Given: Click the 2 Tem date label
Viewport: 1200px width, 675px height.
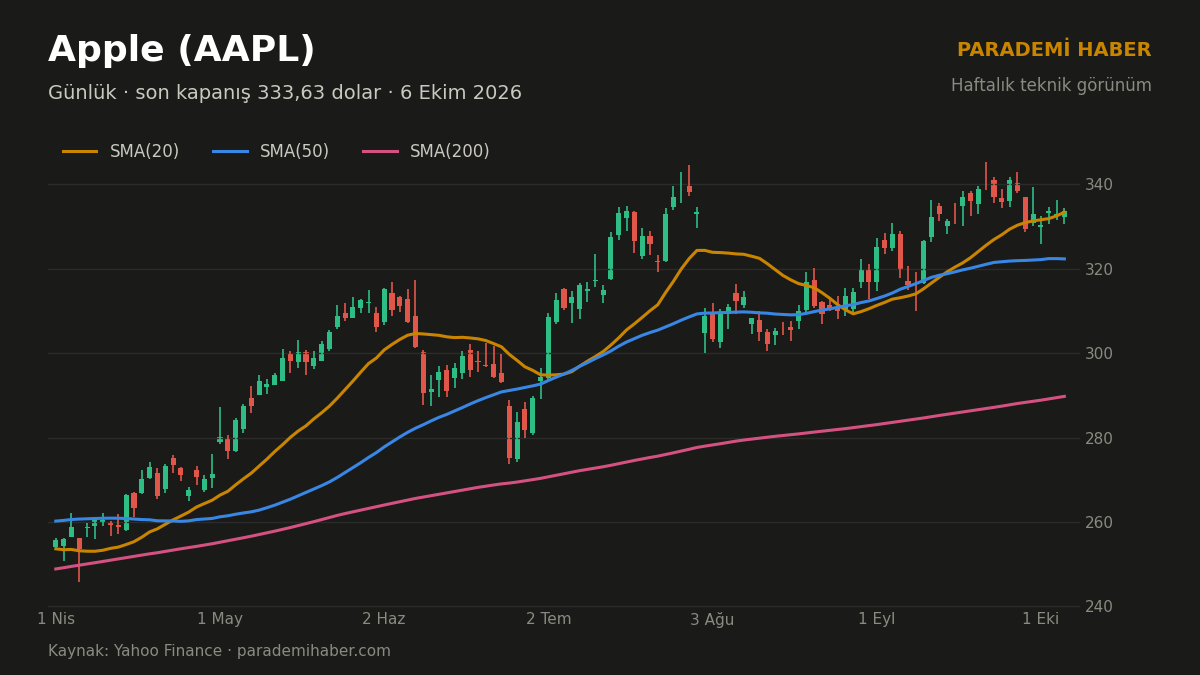Looking at the screenshot, I should (549, 619).
